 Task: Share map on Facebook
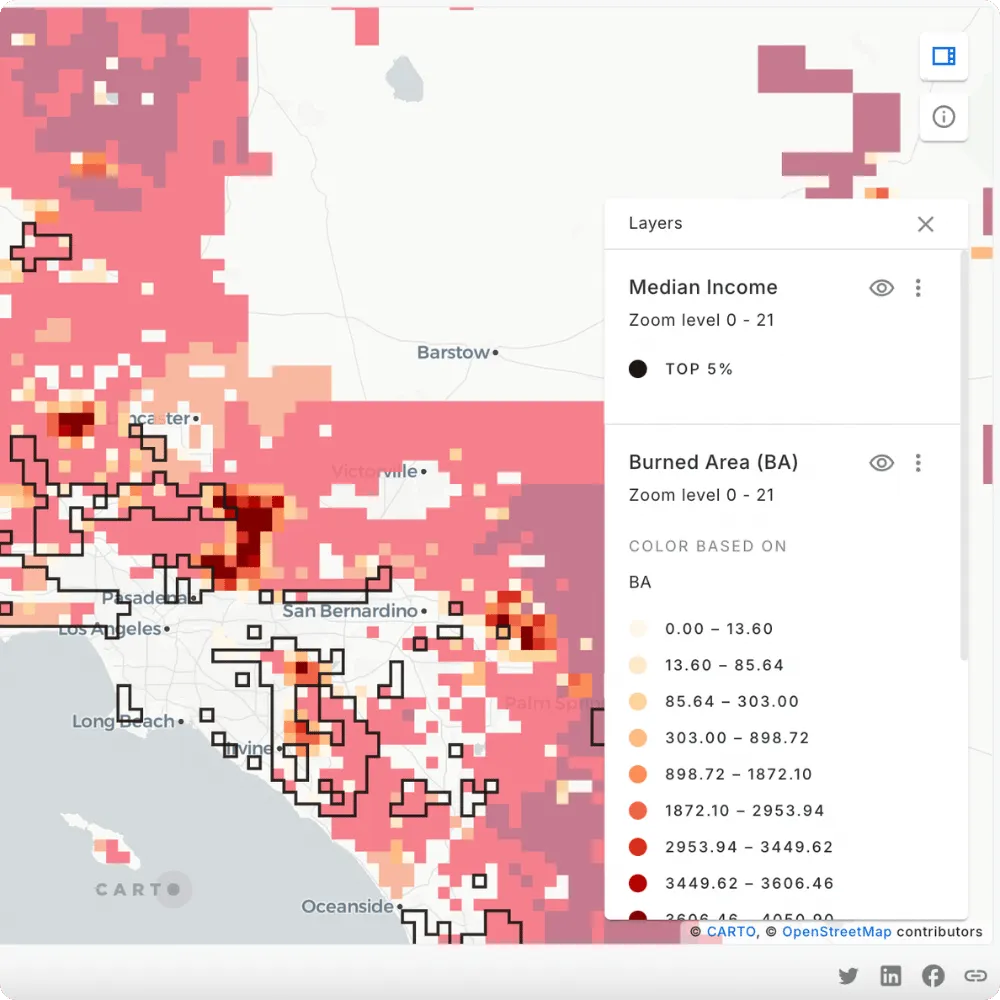click(x=933, y=976)
